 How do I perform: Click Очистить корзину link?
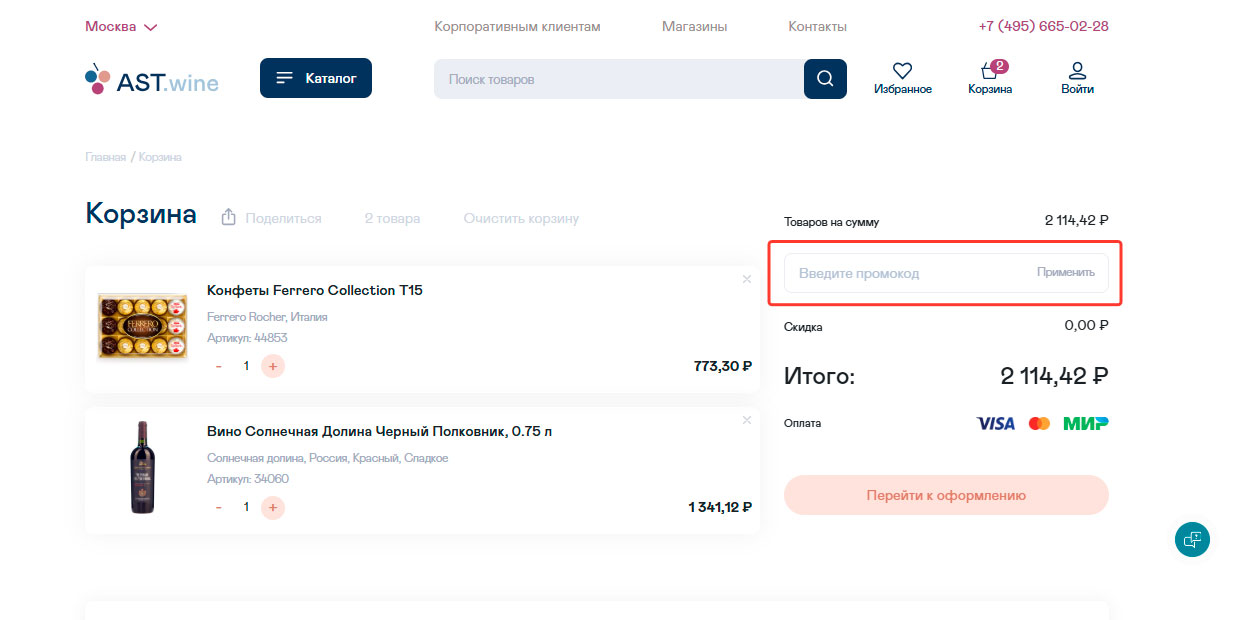(x=521, y=218)
